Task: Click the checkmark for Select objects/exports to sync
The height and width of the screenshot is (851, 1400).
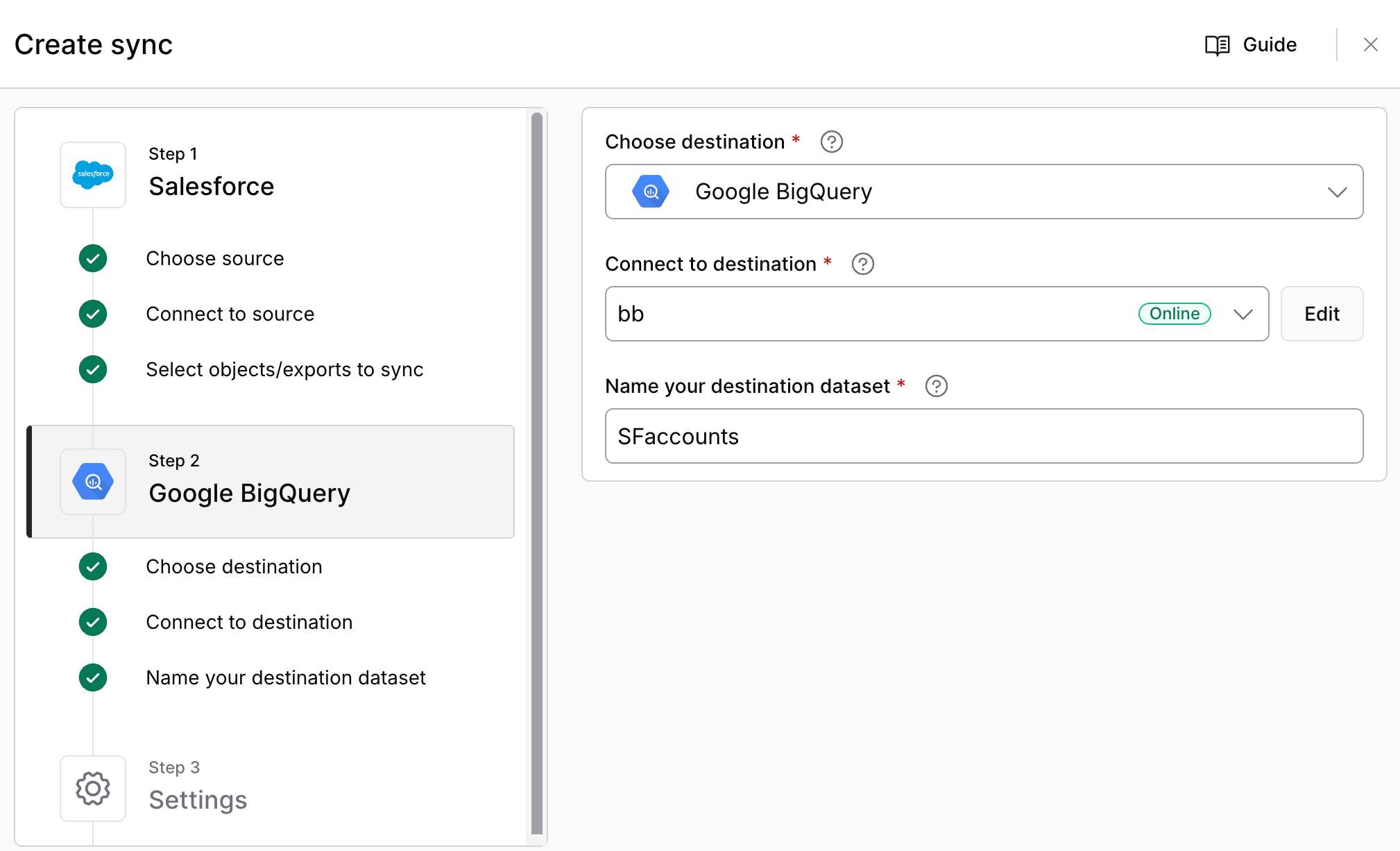Action: [93, 369]
